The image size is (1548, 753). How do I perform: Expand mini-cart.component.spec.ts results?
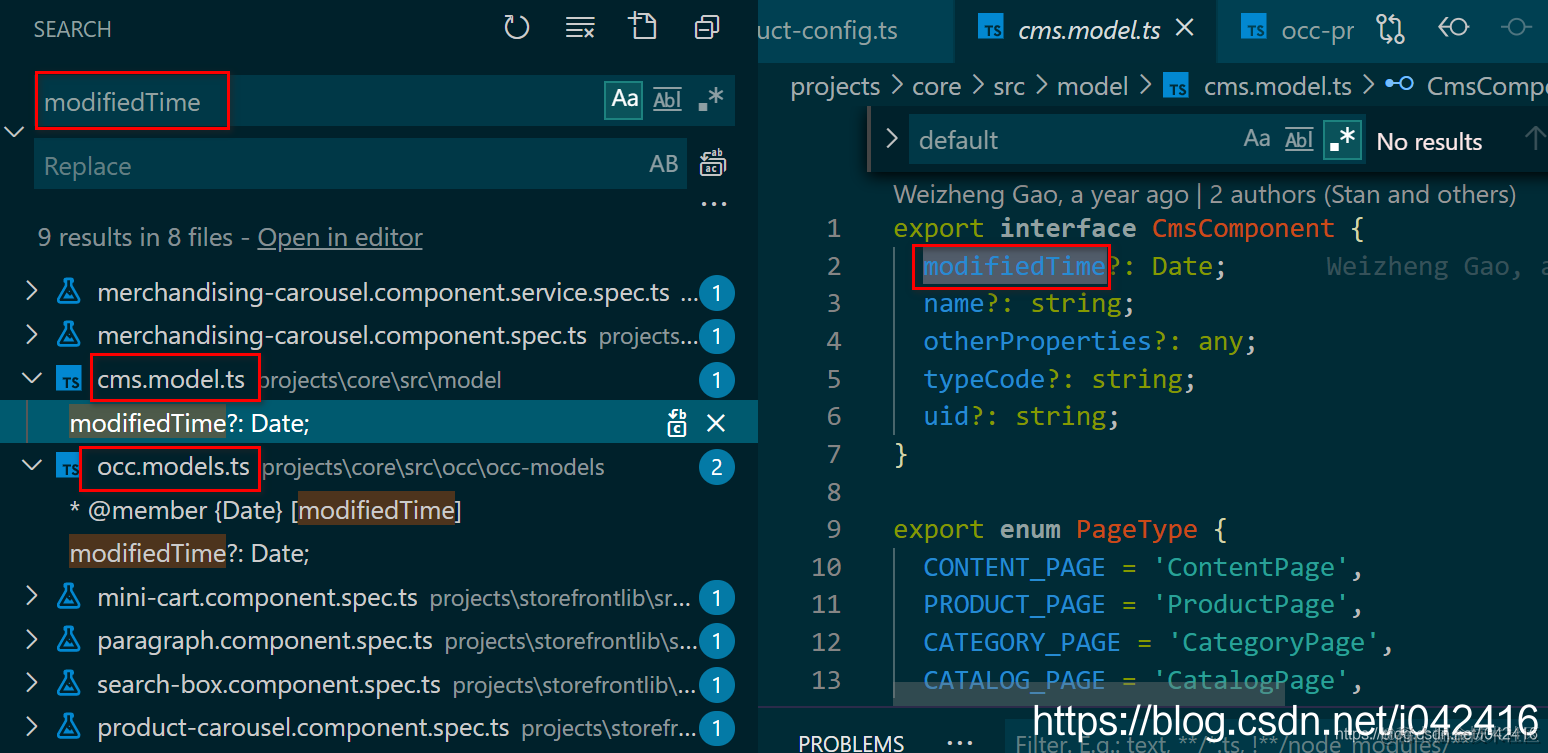click(x=32, y=597)
